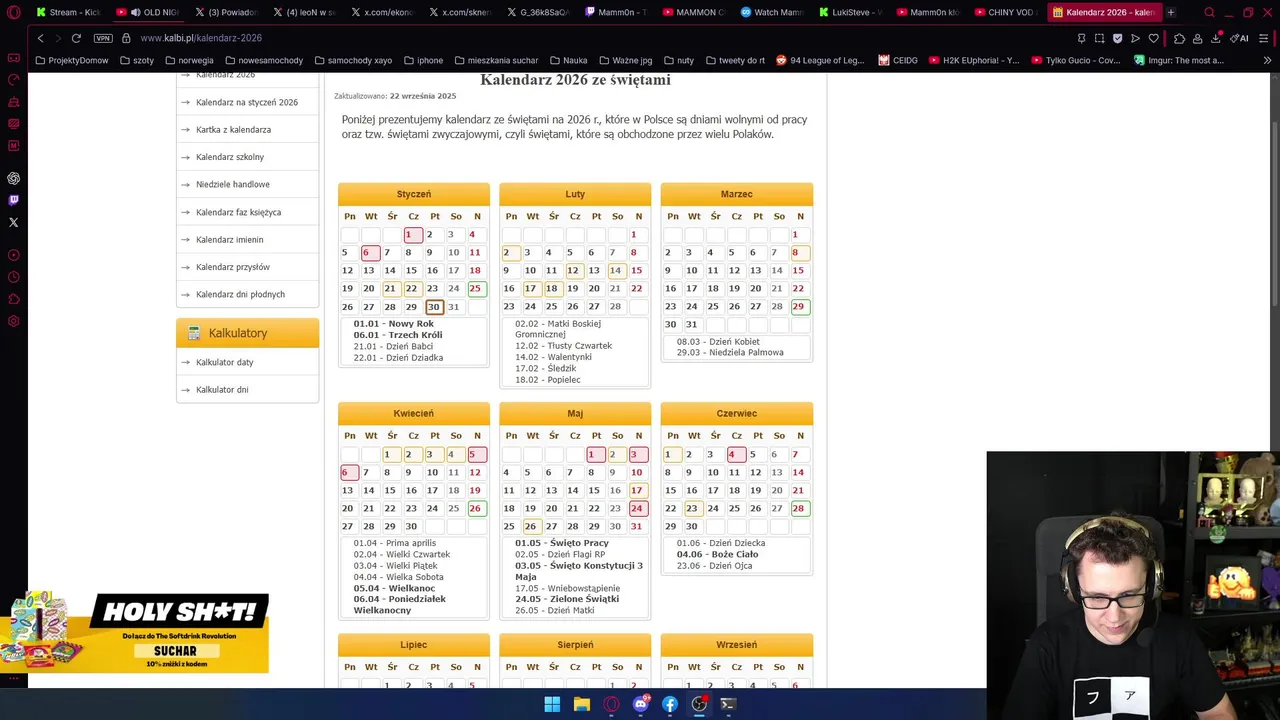Click the Luty month header
The height and width of the screenshot is (720, 1280).
[575, 194]
